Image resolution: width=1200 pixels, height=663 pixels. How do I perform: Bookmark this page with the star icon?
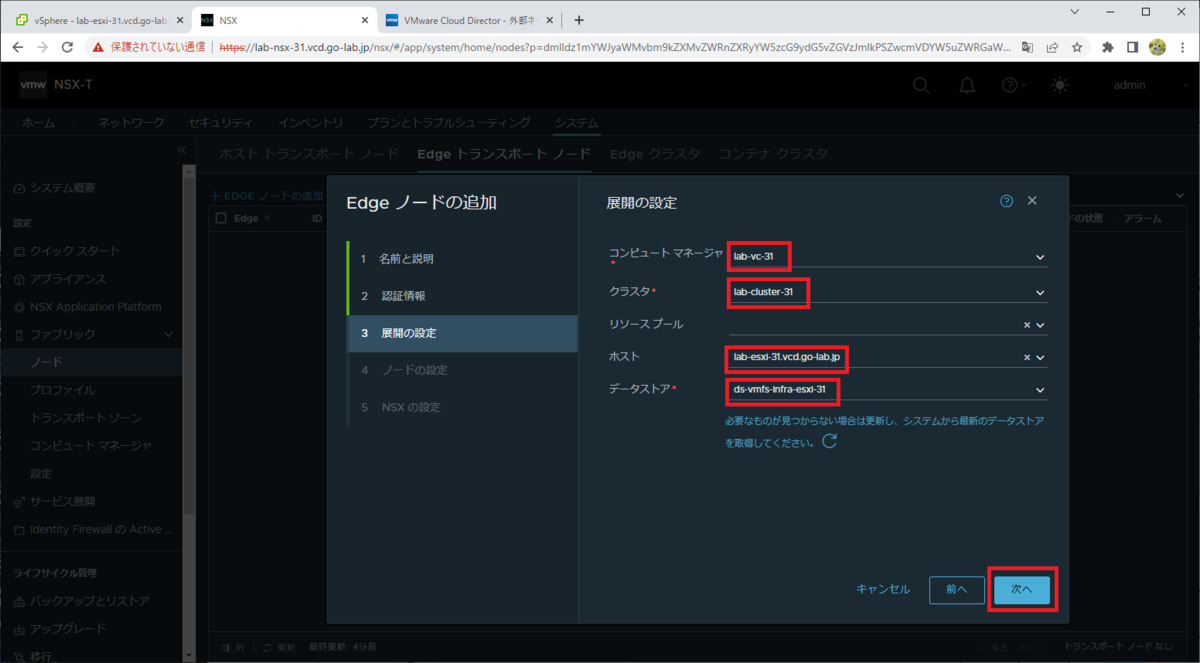1077,47
